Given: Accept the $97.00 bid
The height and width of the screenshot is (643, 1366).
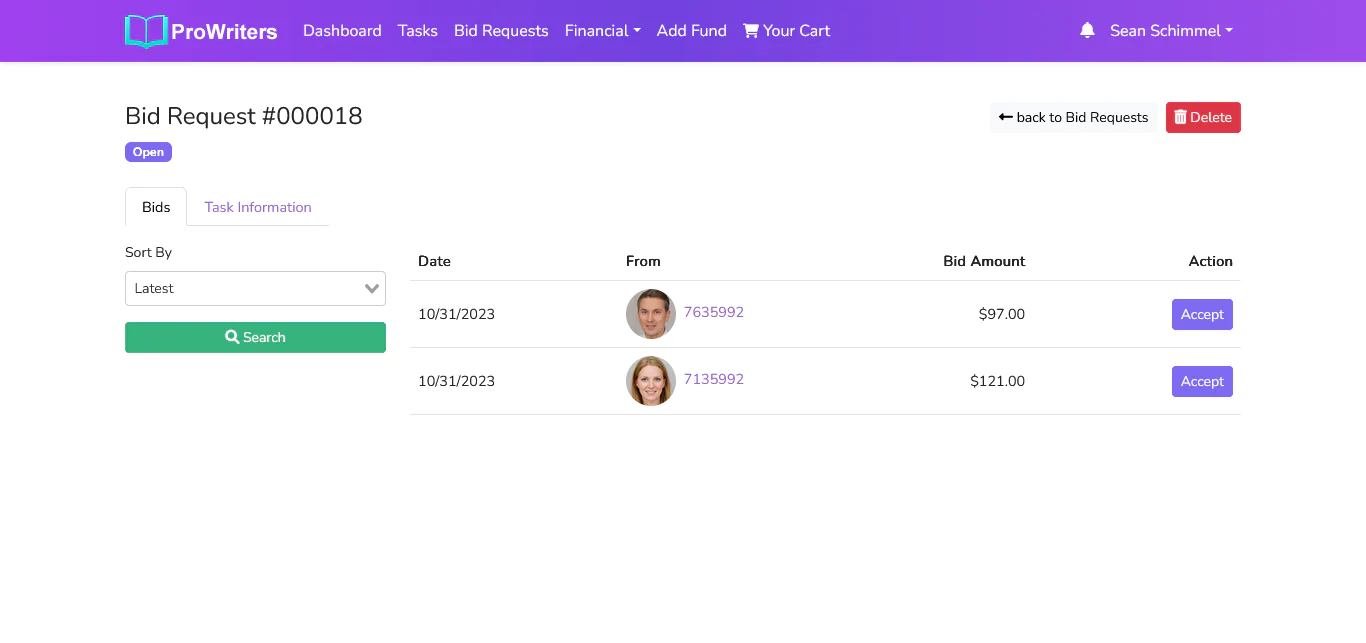Looking at the screenshot, I should click(1201, 314).
